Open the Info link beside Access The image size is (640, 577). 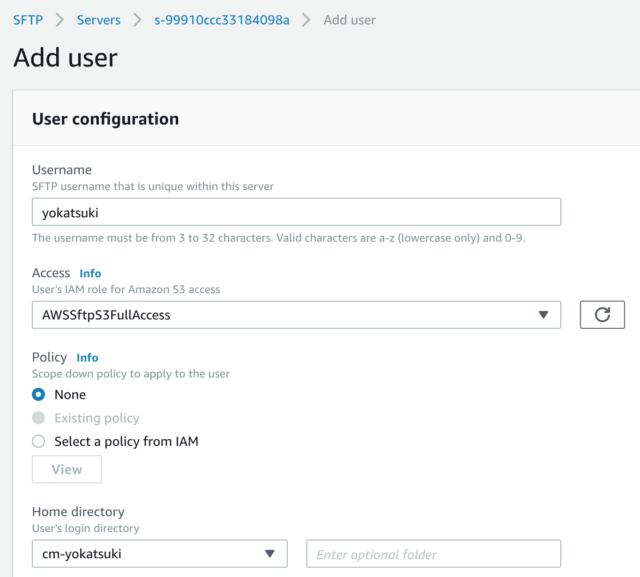tap(90, 273)
